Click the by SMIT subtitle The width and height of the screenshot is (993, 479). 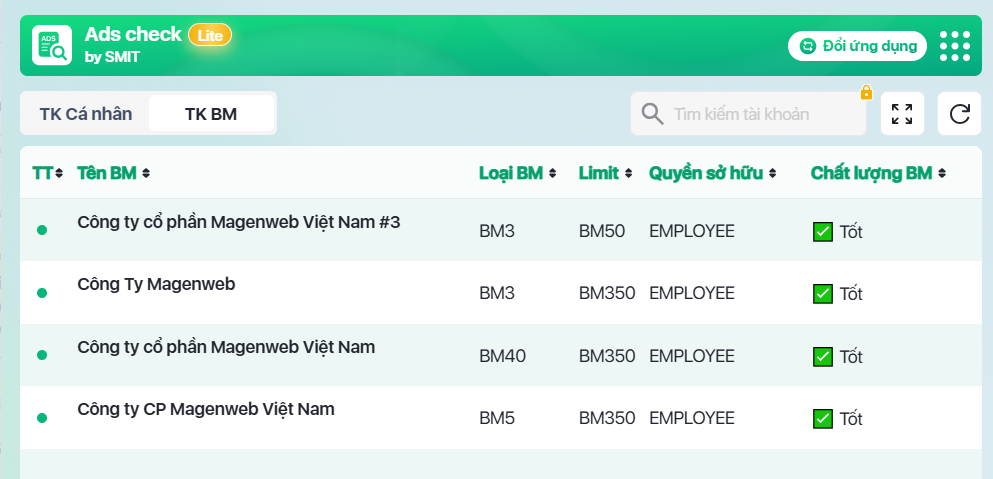click(112, 57)
